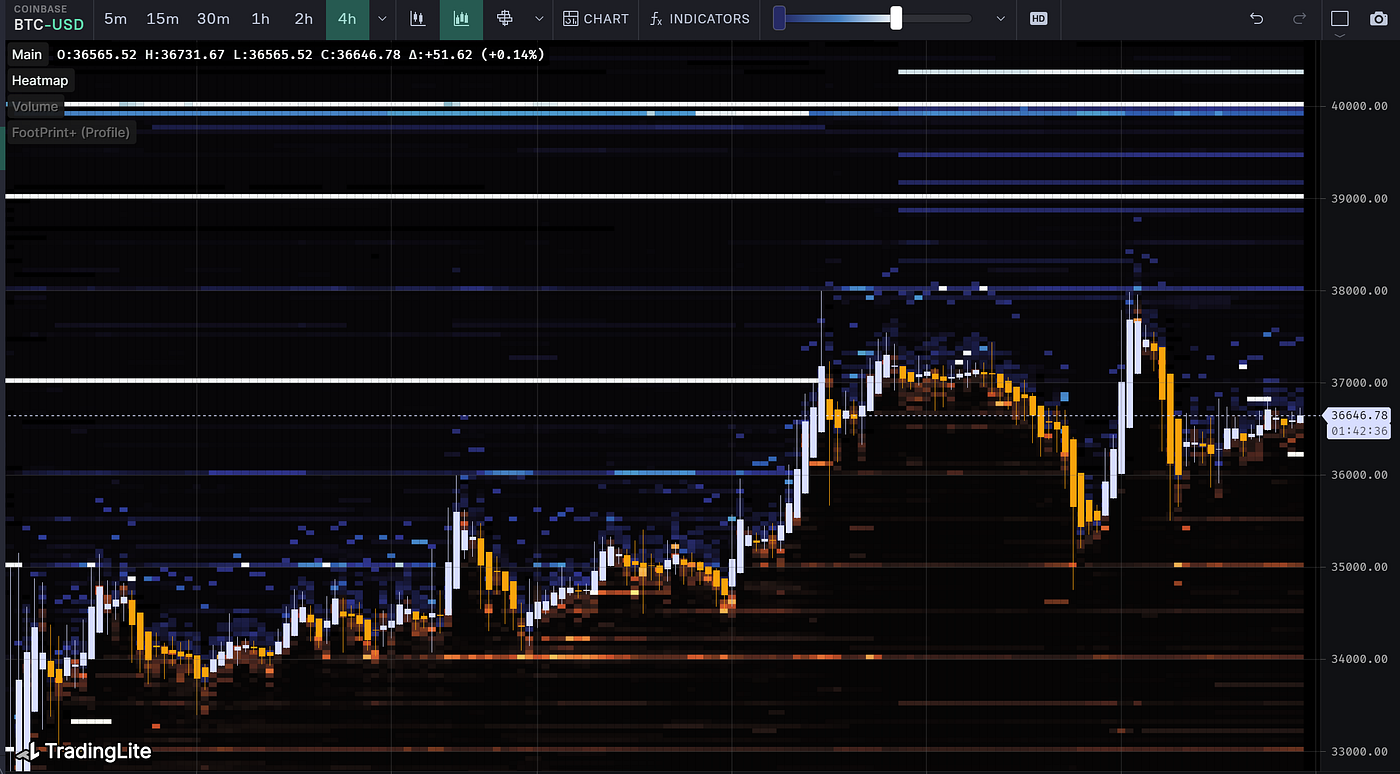The image size is (1400, 774).
Task: Click the 33000.00 price axis label
Action: tap(1358, 752)
